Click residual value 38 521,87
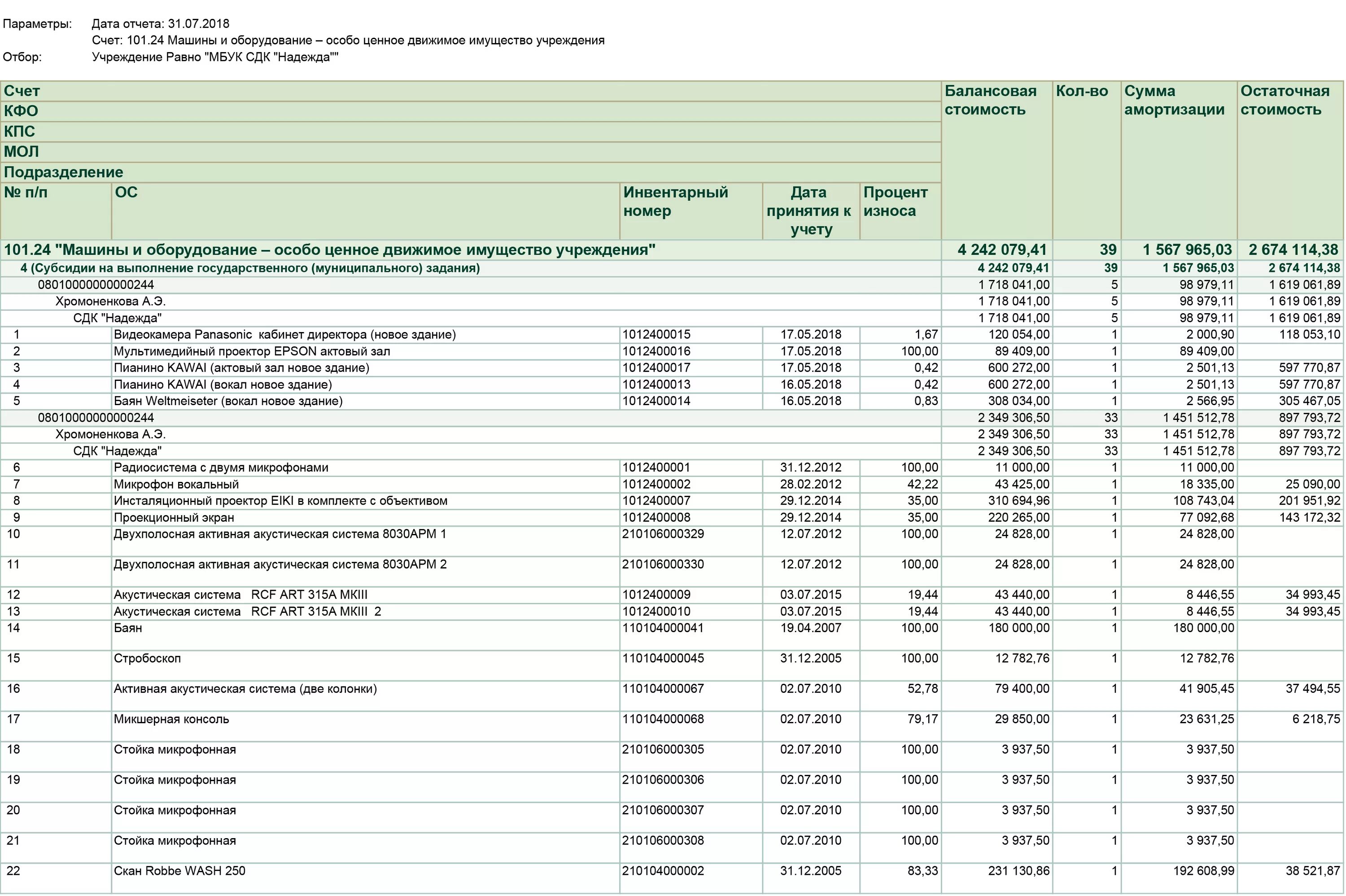Screen dimensions: 1346x896 tap(1313, 871)
